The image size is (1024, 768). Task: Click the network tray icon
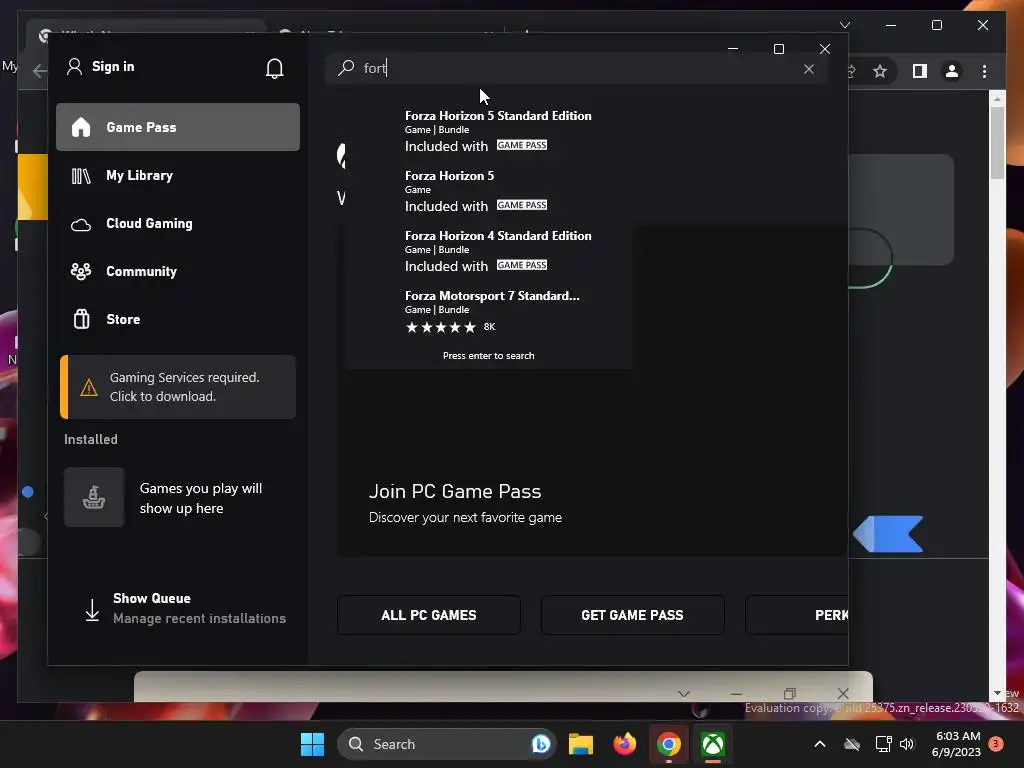pyautogui.click(x=884, y=744)
